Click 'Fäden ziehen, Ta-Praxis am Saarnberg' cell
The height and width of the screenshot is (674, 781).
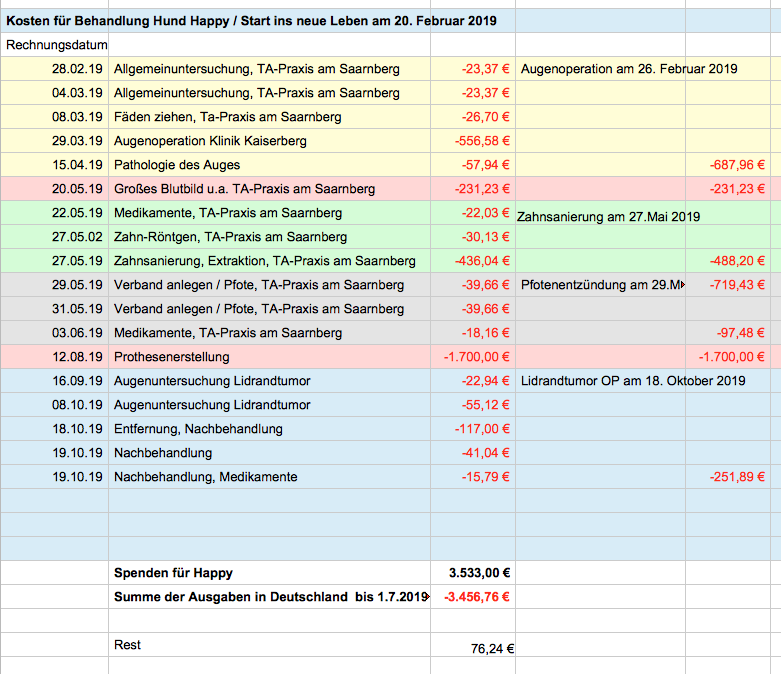click(269, 117)
